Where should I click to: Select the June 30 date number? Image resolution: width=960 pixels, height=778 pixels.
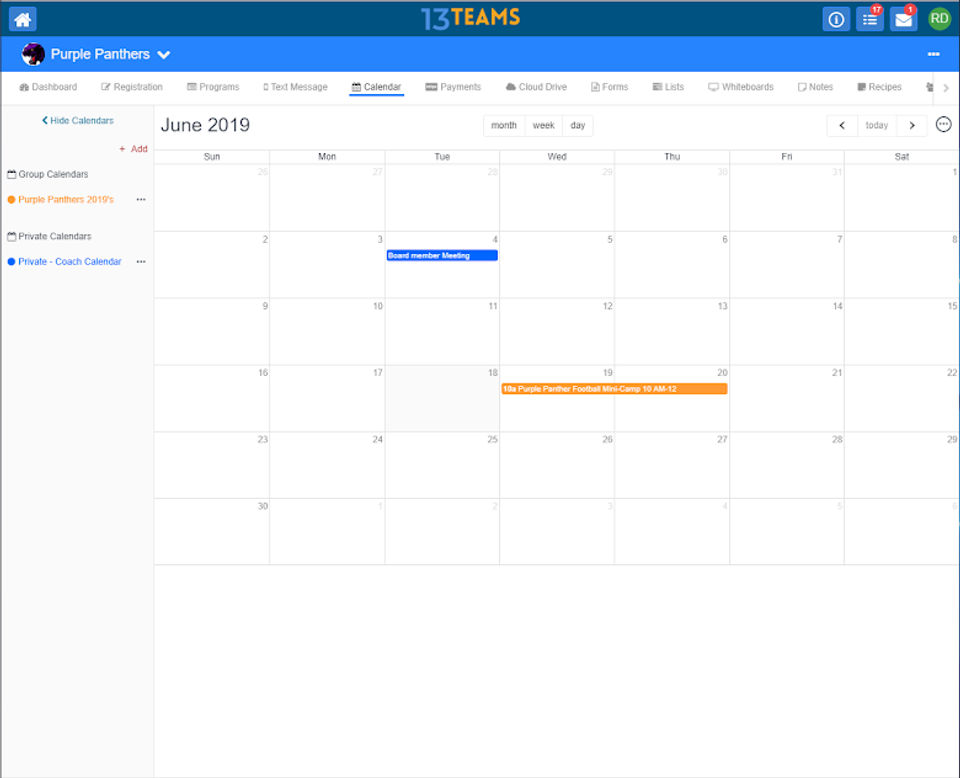tap(263, 506)
